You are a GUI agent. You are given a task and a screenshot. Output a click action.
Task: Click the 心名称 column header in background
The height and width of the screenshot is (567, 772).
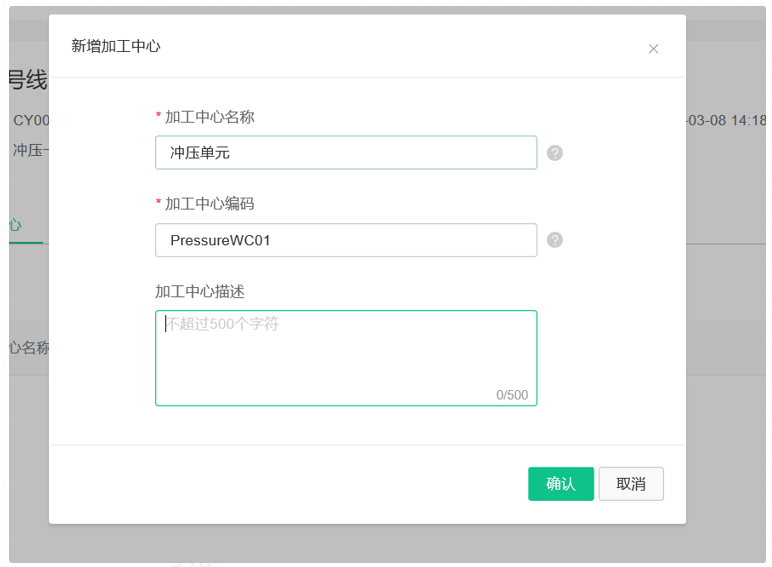pyautogui.click(x=29, y=348)
